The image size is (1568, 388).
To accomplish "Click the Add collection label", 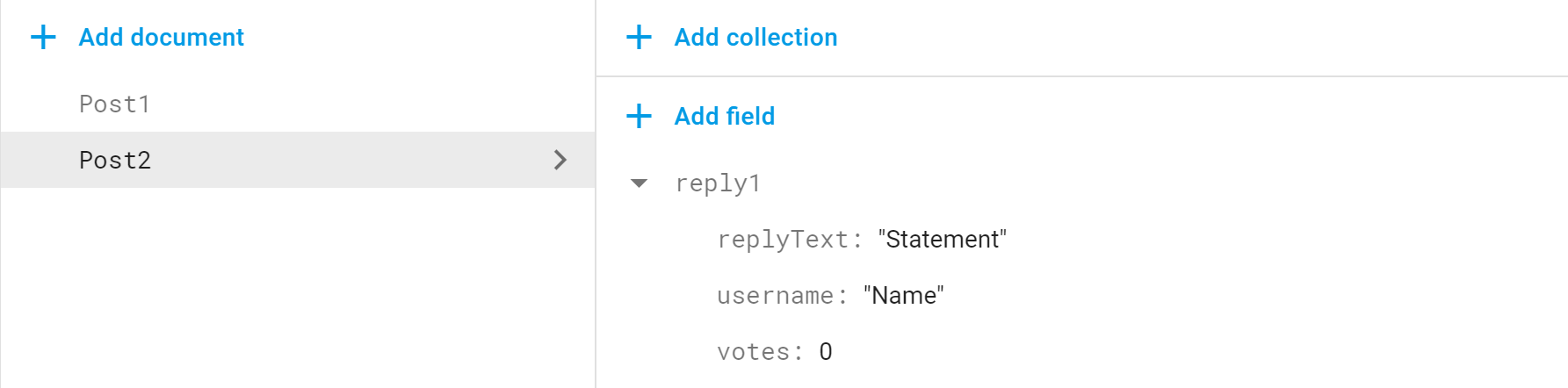I will coord(755,37).
